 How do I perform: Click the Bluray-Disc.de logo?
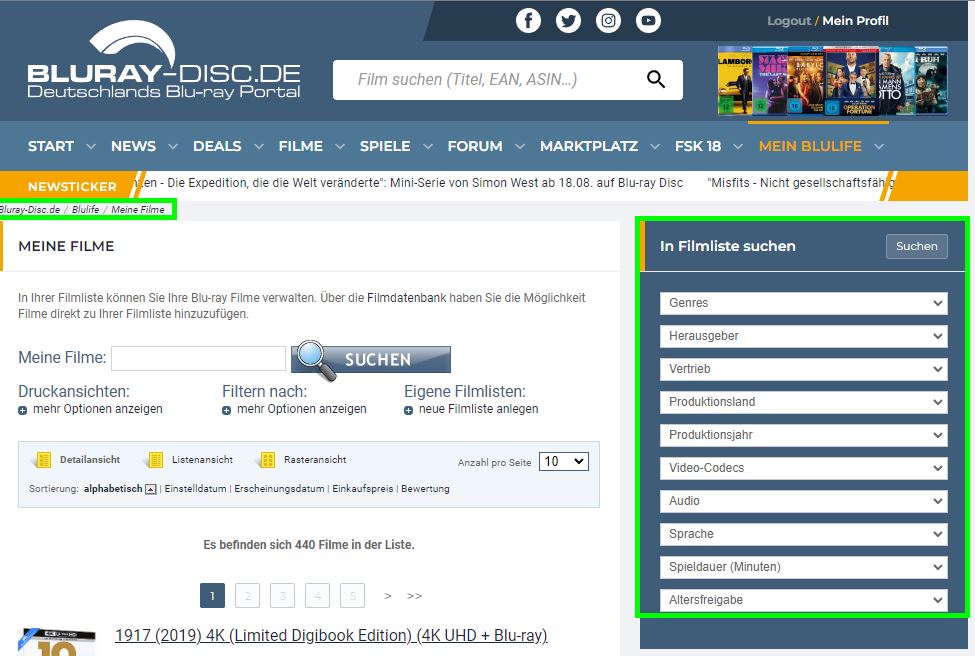coord(164,62)
